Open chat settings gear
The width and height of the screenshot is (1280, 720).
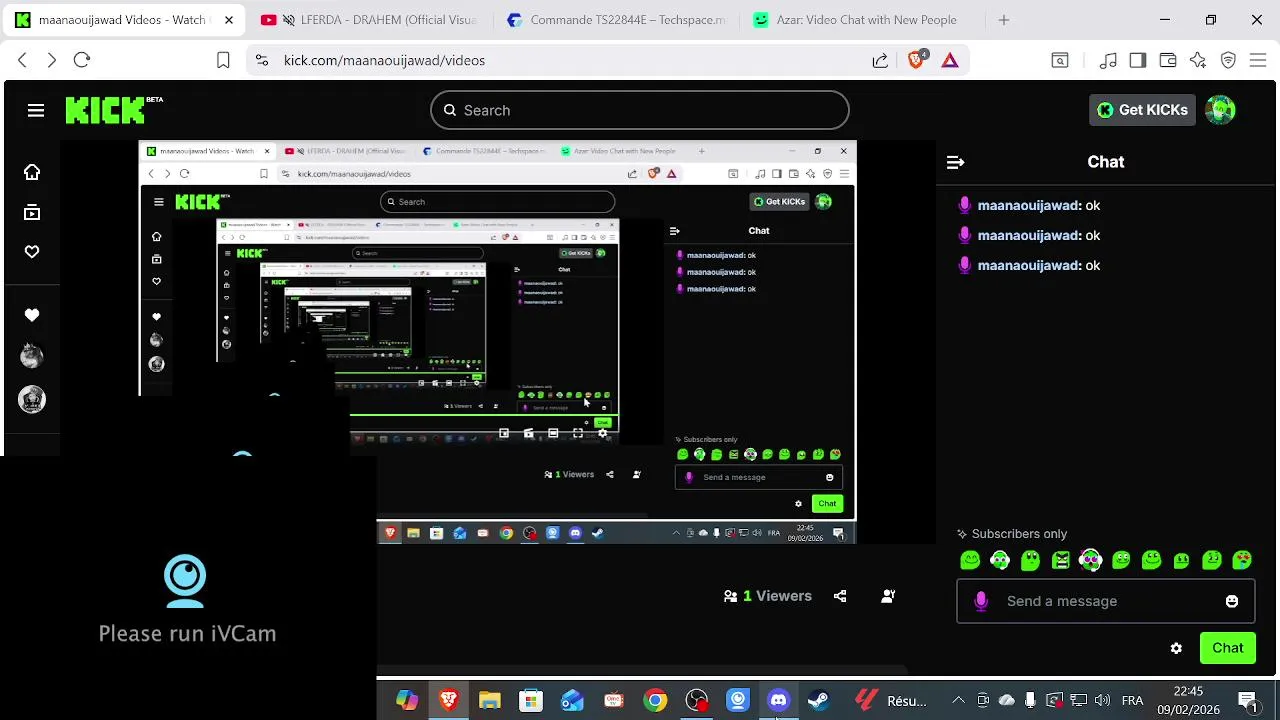(x=1176, y=648)
